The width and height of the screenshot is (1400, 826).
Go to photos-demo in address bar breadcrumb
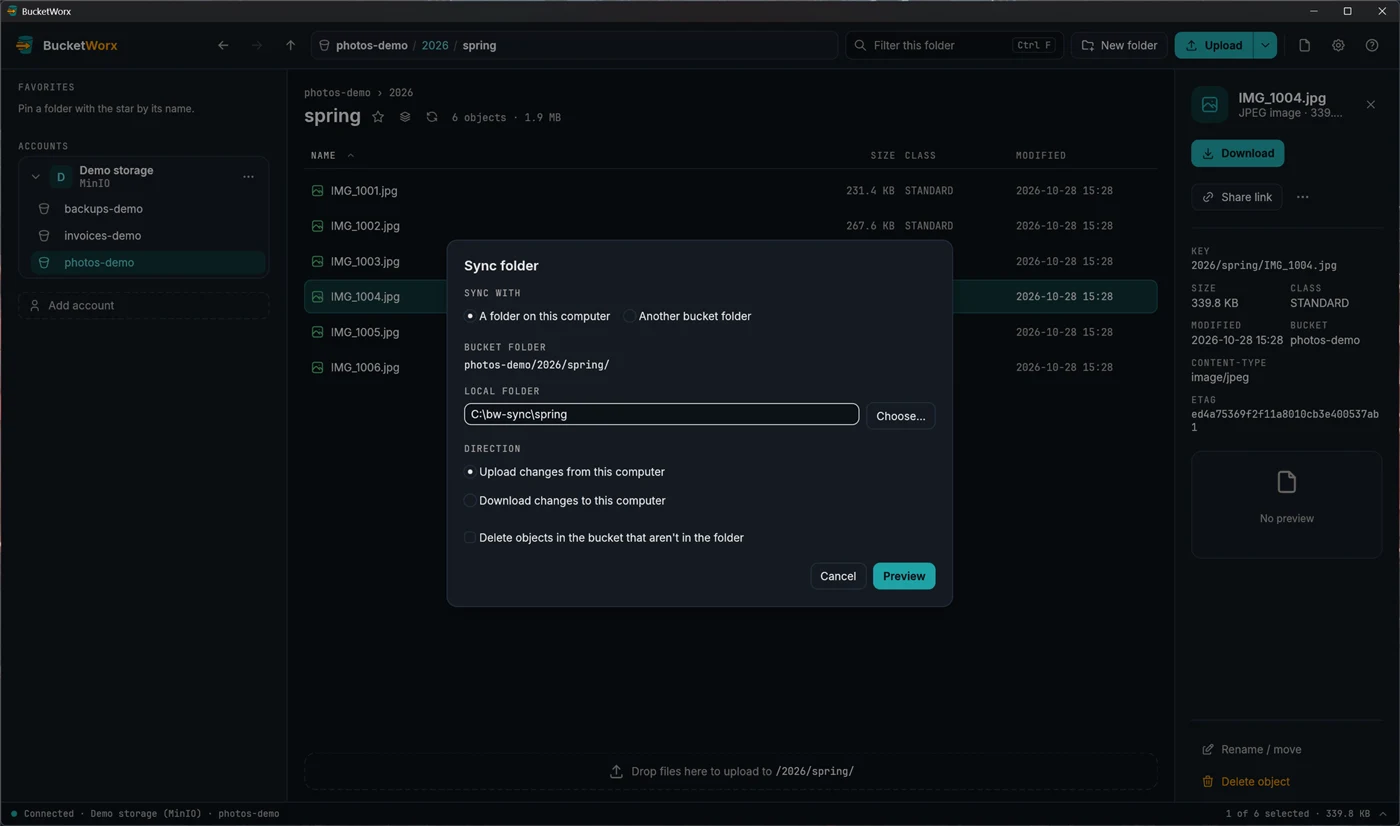(371, 45)
